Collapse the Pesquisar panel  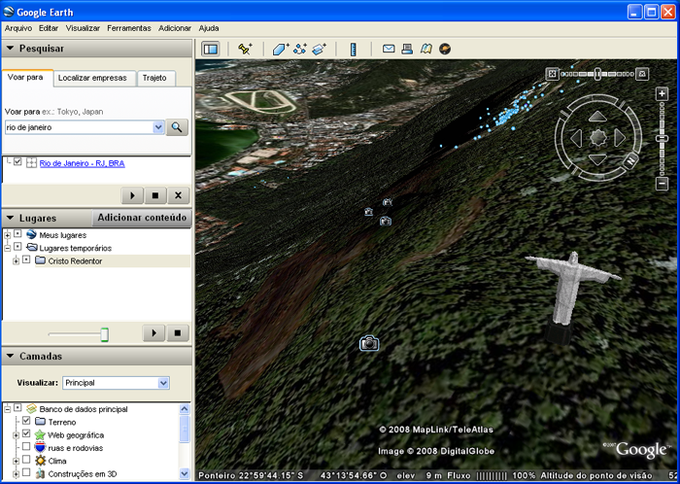10,48
